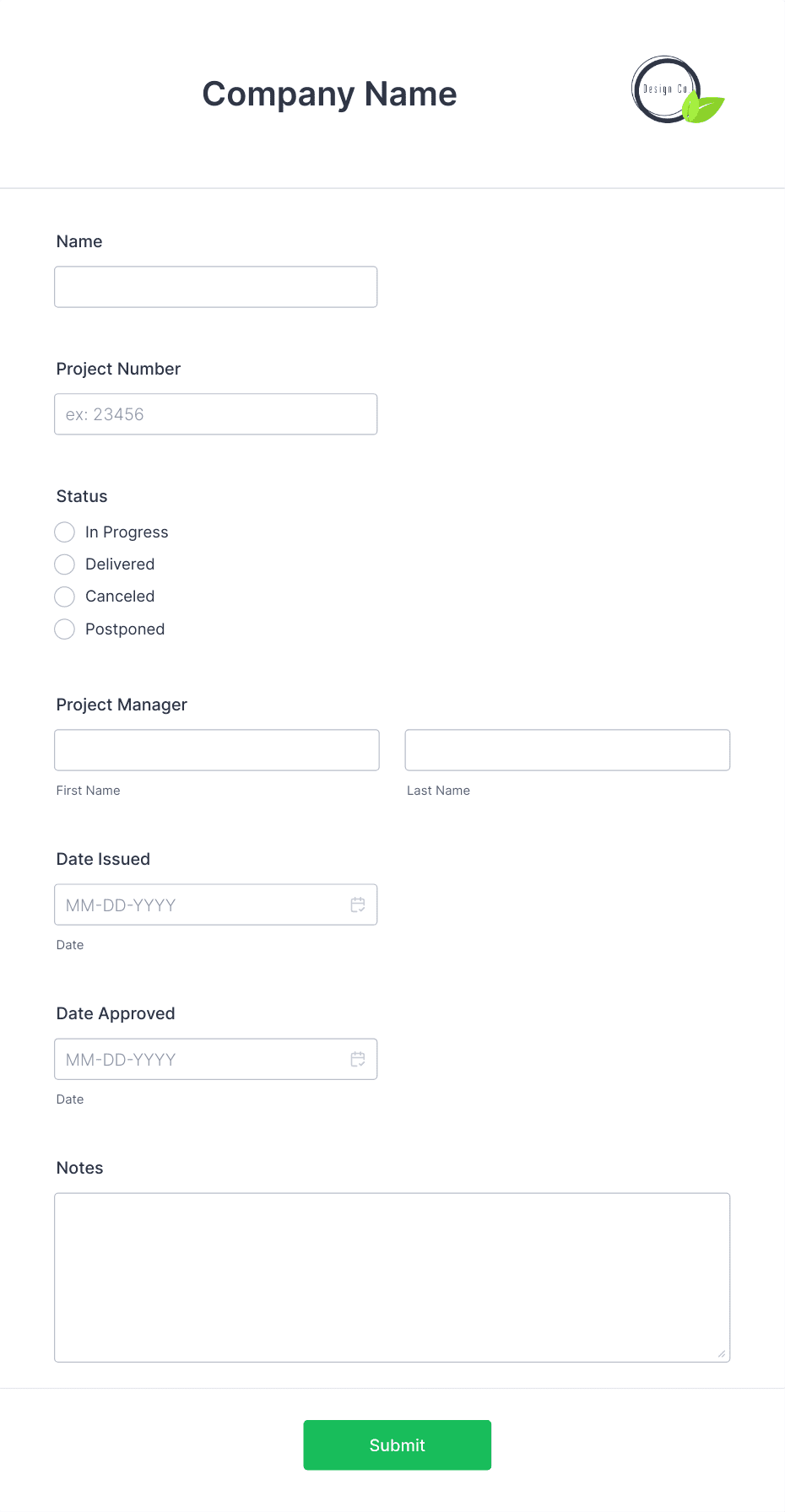
Task: Click the Company Name heading
Action: pos(329,94)
